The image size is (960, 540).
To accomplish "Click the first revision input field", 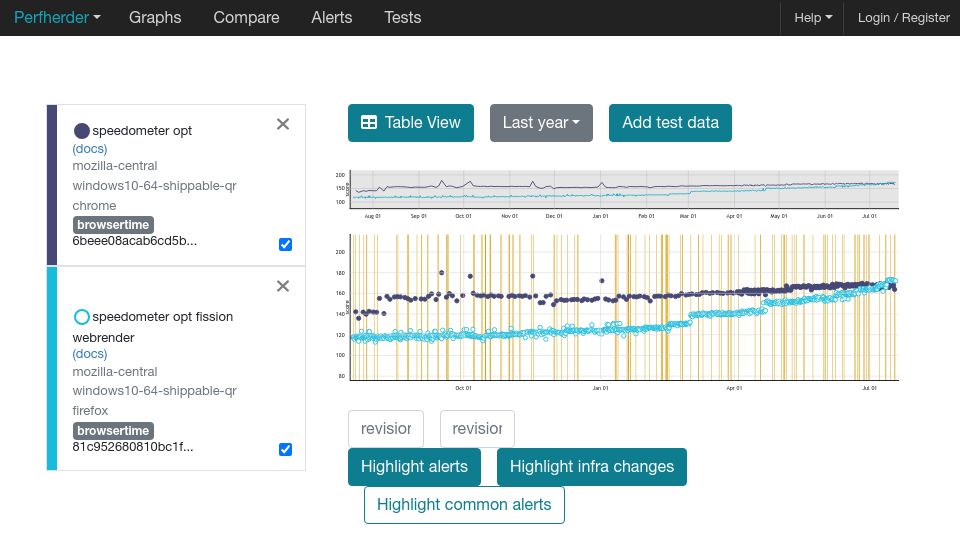I will tap(386, 429).
